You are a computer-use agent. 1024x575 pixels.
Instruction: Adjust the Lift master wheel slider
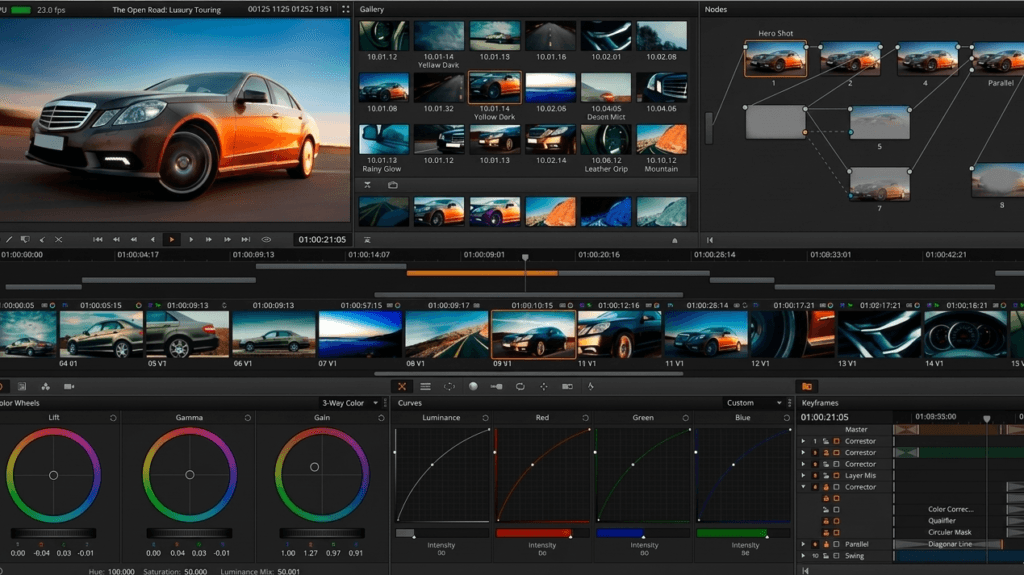pos(54,533)
